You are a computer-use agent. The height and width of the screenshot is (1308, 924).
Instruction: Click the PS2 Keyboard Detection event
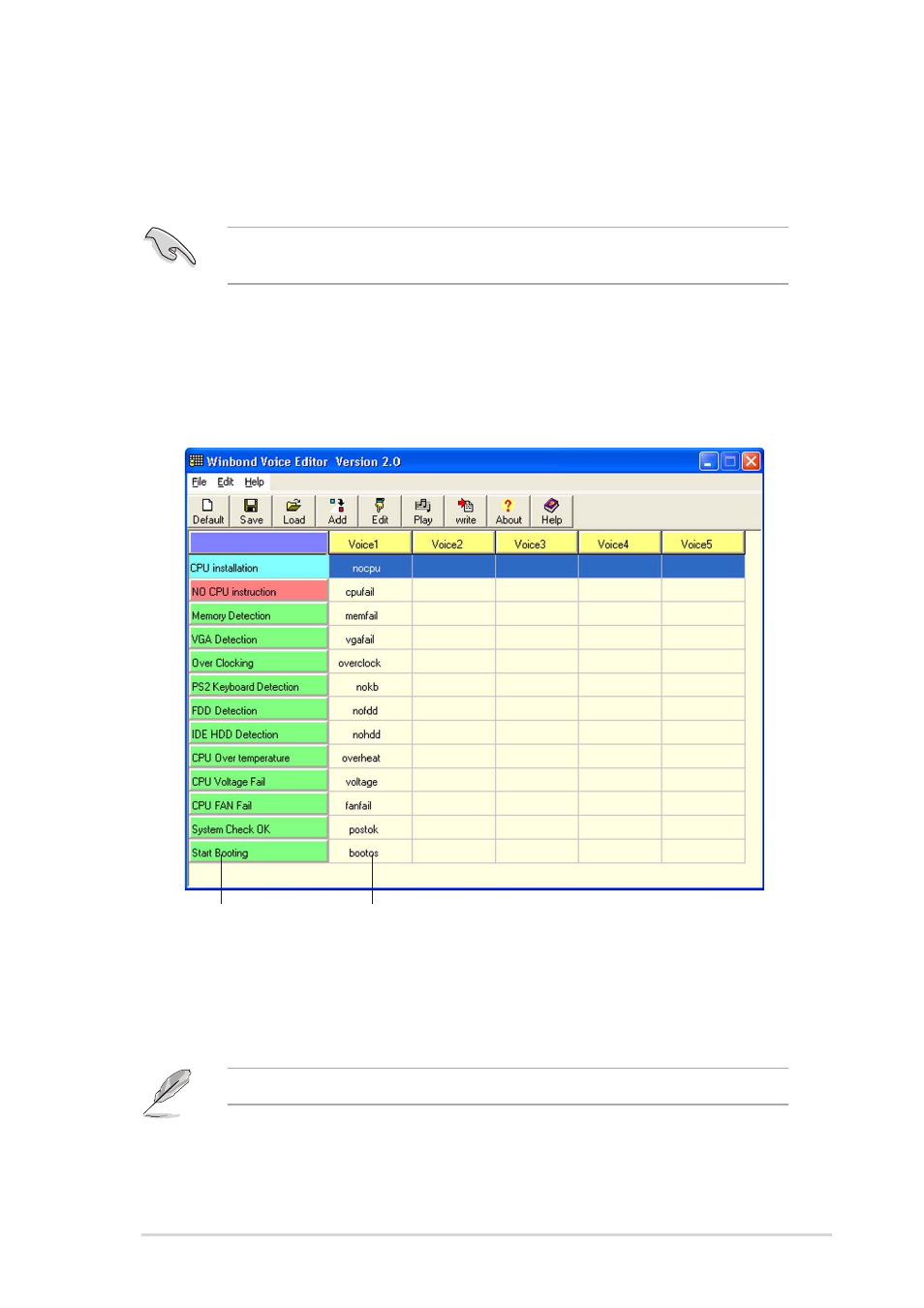click(259, 686)
